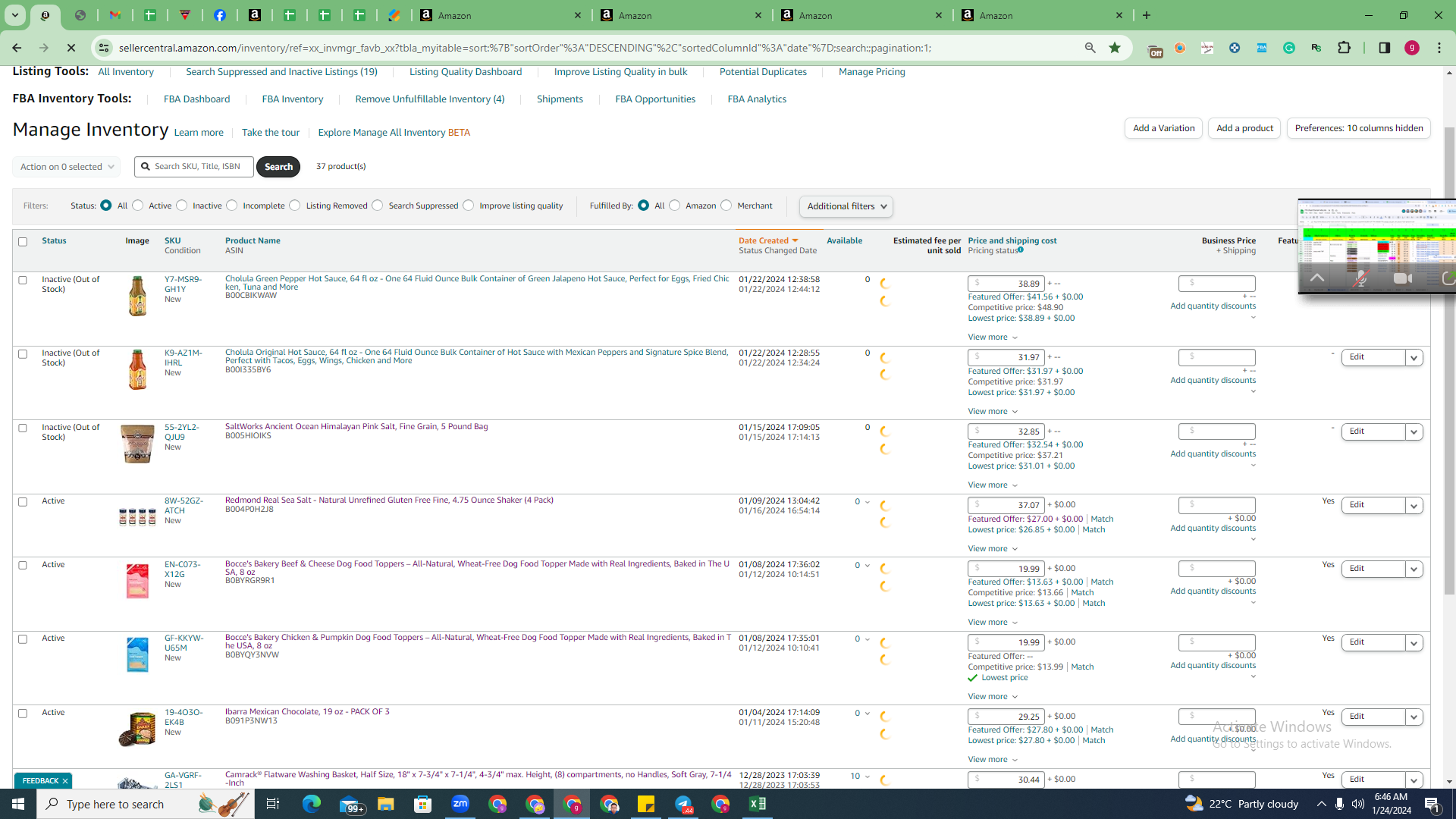Open the Chrome extensions puzzle icon
1456x819 pixels.
point(1345,48)
